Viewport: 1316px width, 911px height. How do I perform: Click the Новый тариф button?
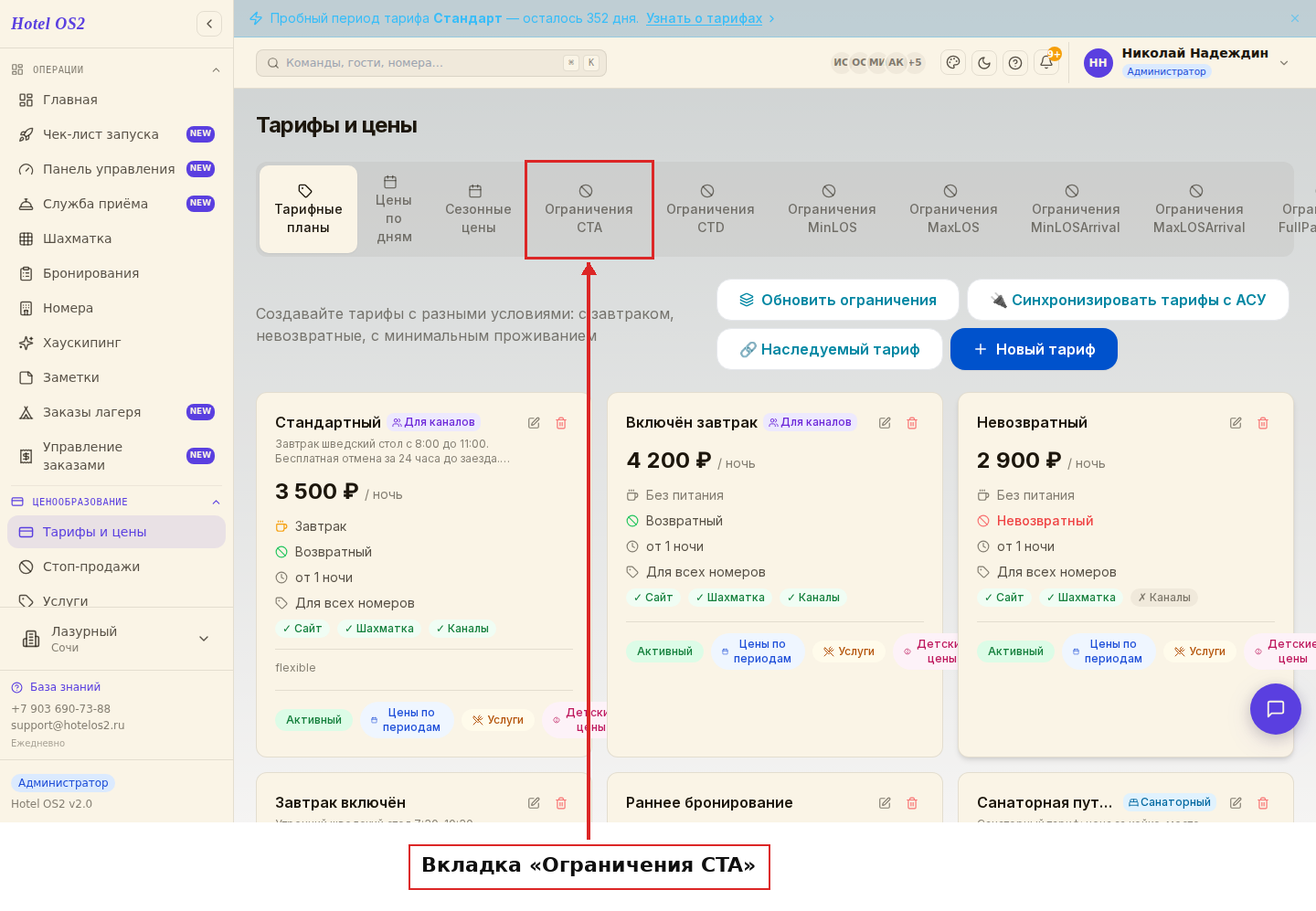tap(1034, 349)
